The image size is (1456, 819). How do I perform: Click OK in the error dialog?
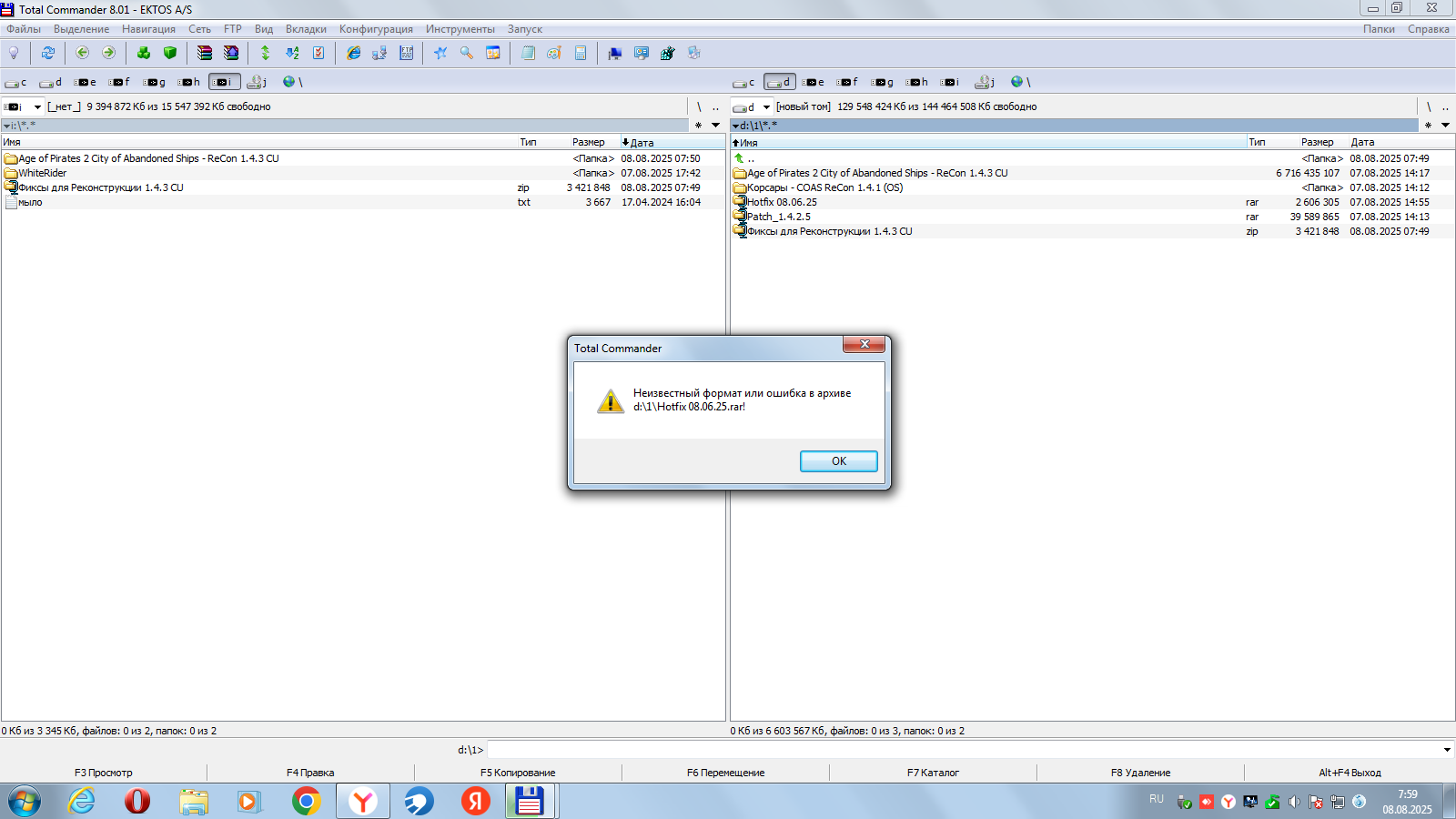pos(839,461)
